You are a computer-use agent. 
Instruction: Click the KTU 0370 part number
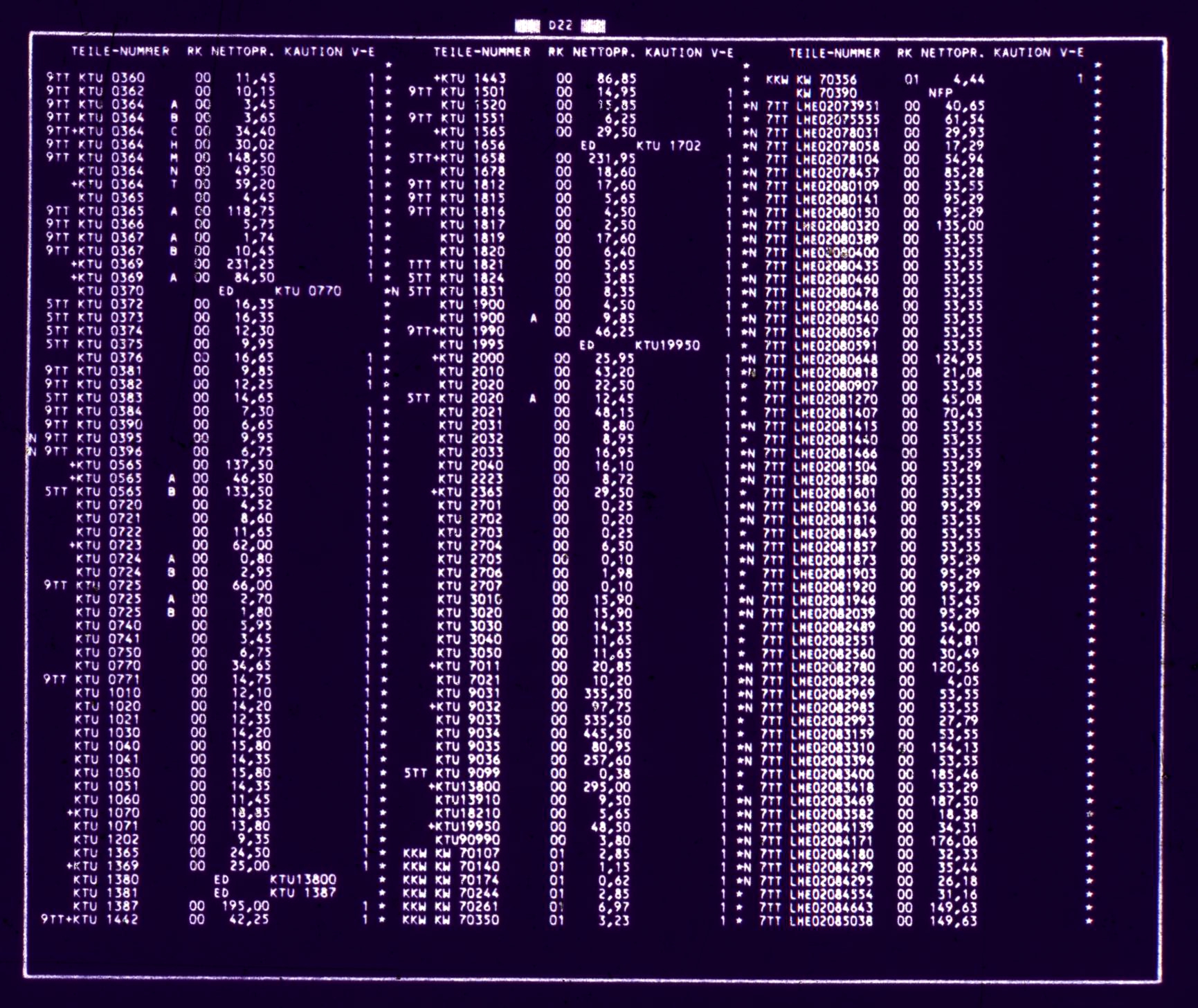pos(111,291)
